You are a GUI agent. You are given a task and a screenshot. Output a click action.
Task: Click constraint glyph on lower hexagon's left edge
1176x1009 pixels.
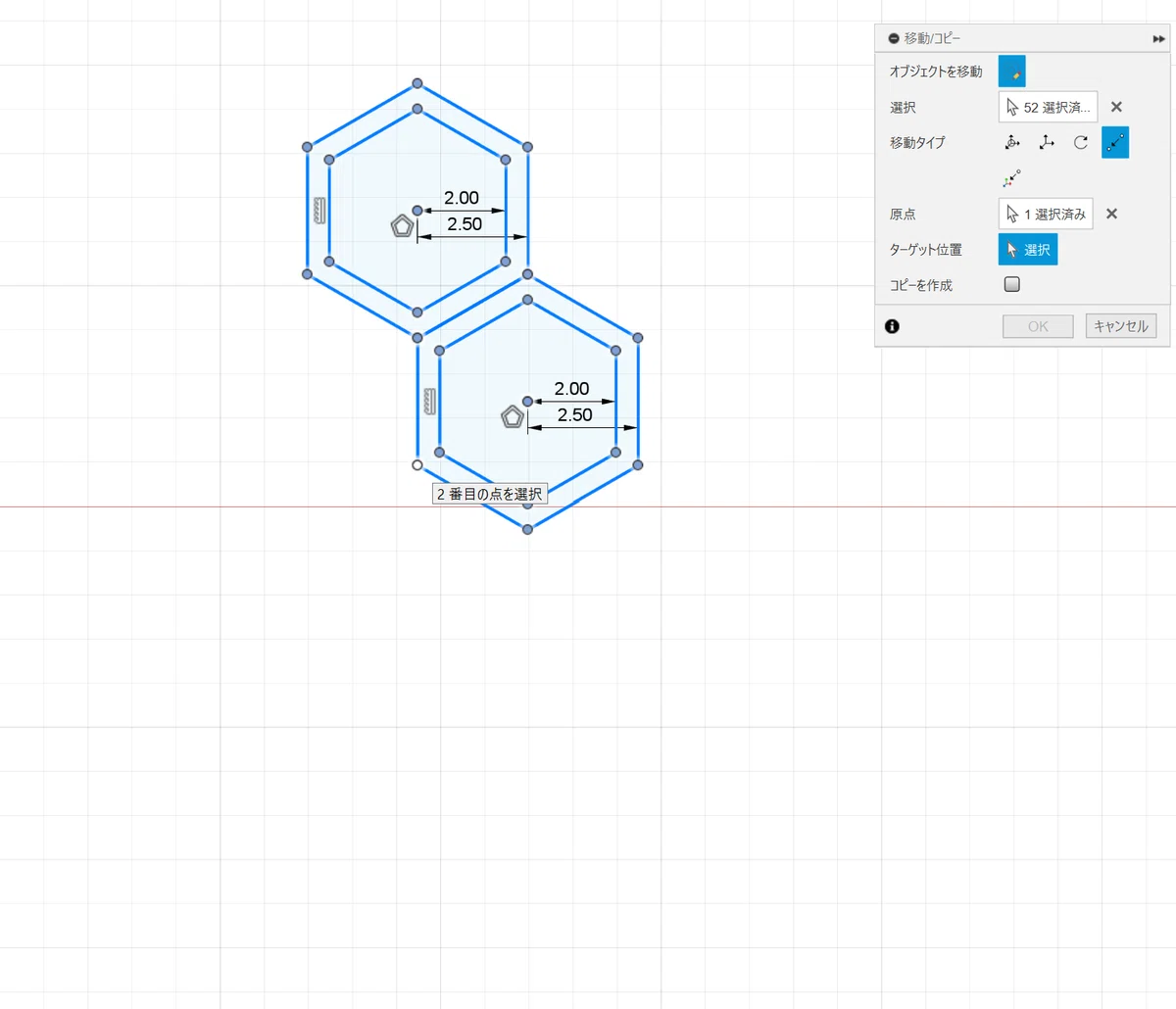tap(429, 402)
